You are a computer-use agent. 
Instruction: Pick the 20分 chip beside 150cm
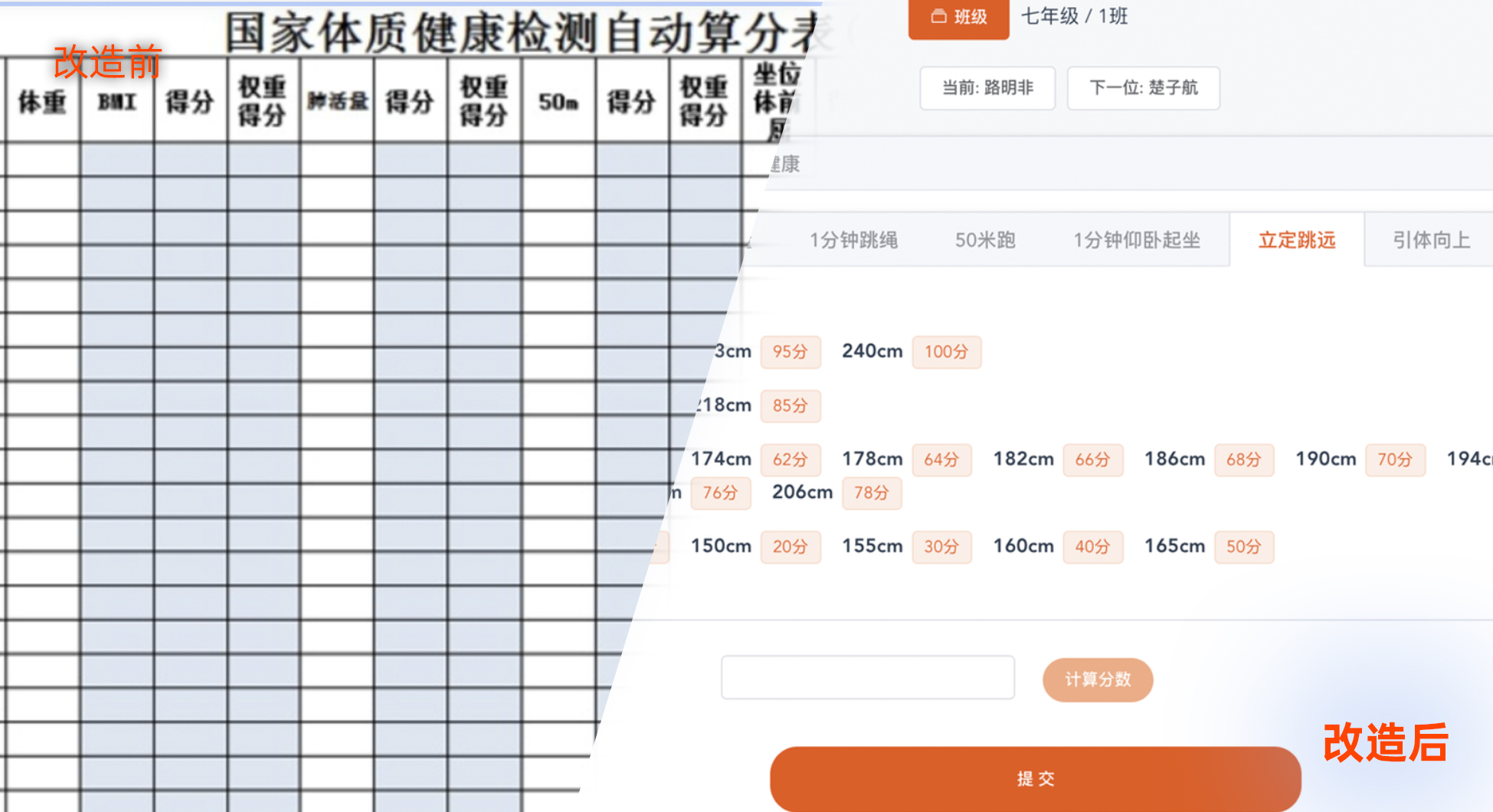791,547
